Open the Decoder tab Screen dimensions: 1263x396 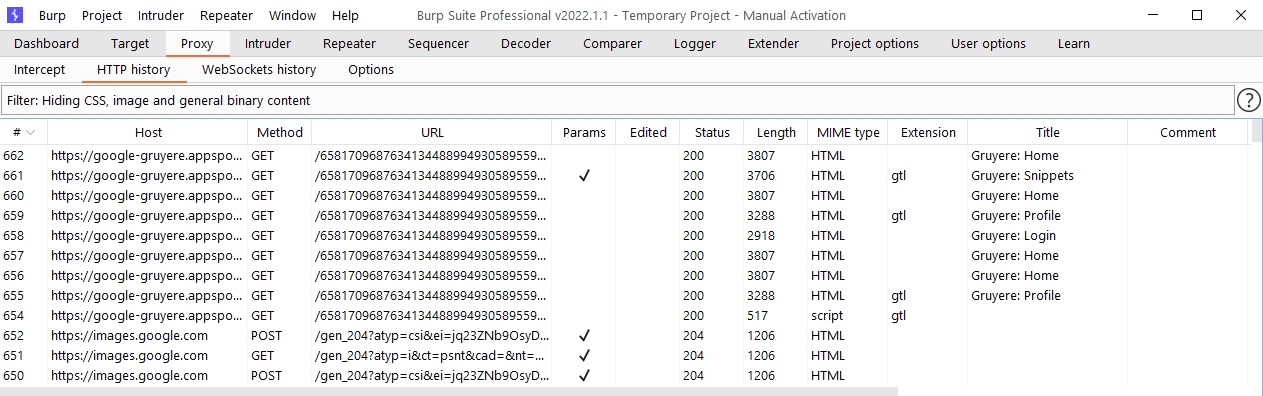tap(526, 44)
